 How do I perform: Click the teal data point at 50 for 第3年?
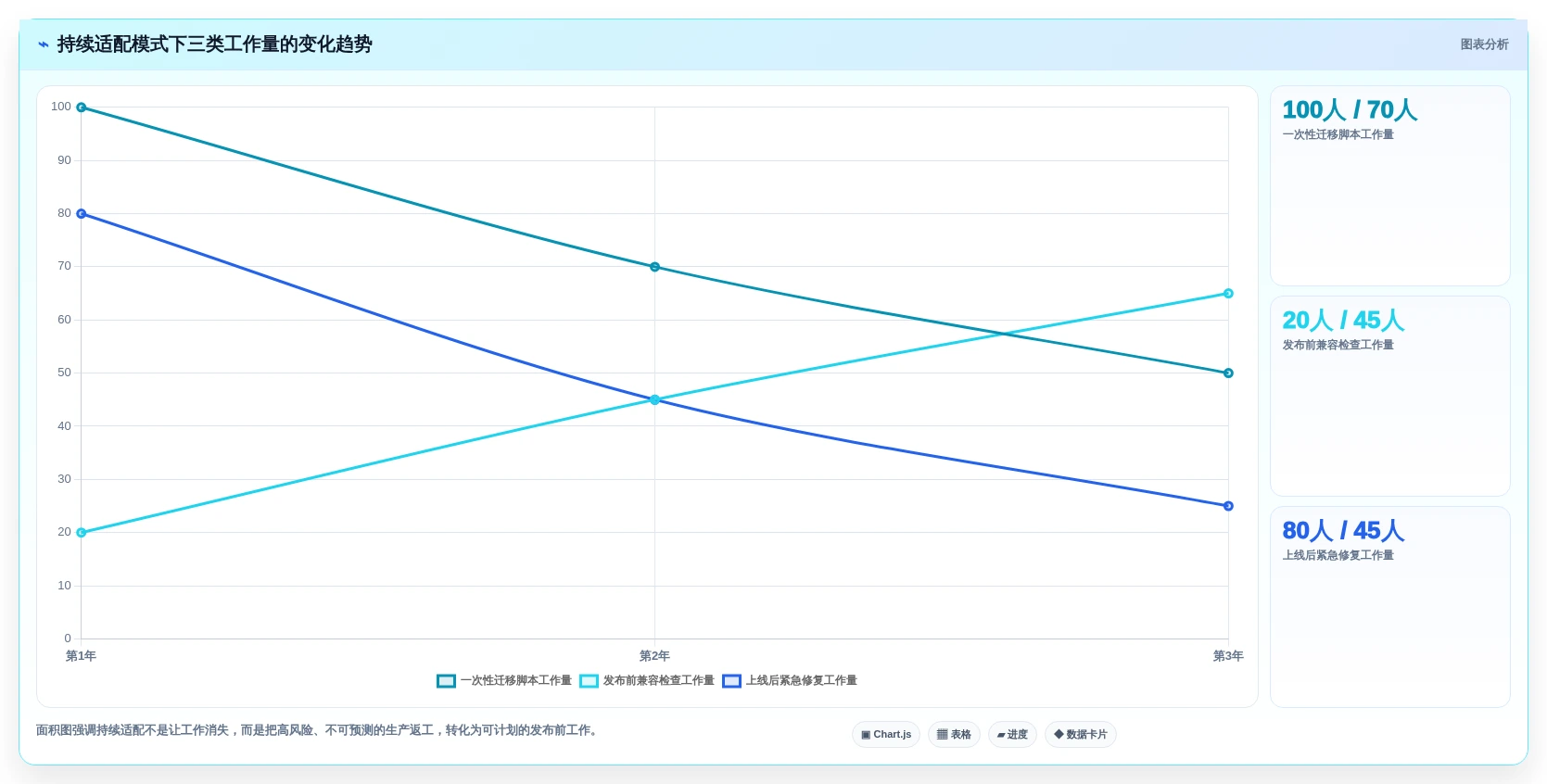coord(1228,373)
